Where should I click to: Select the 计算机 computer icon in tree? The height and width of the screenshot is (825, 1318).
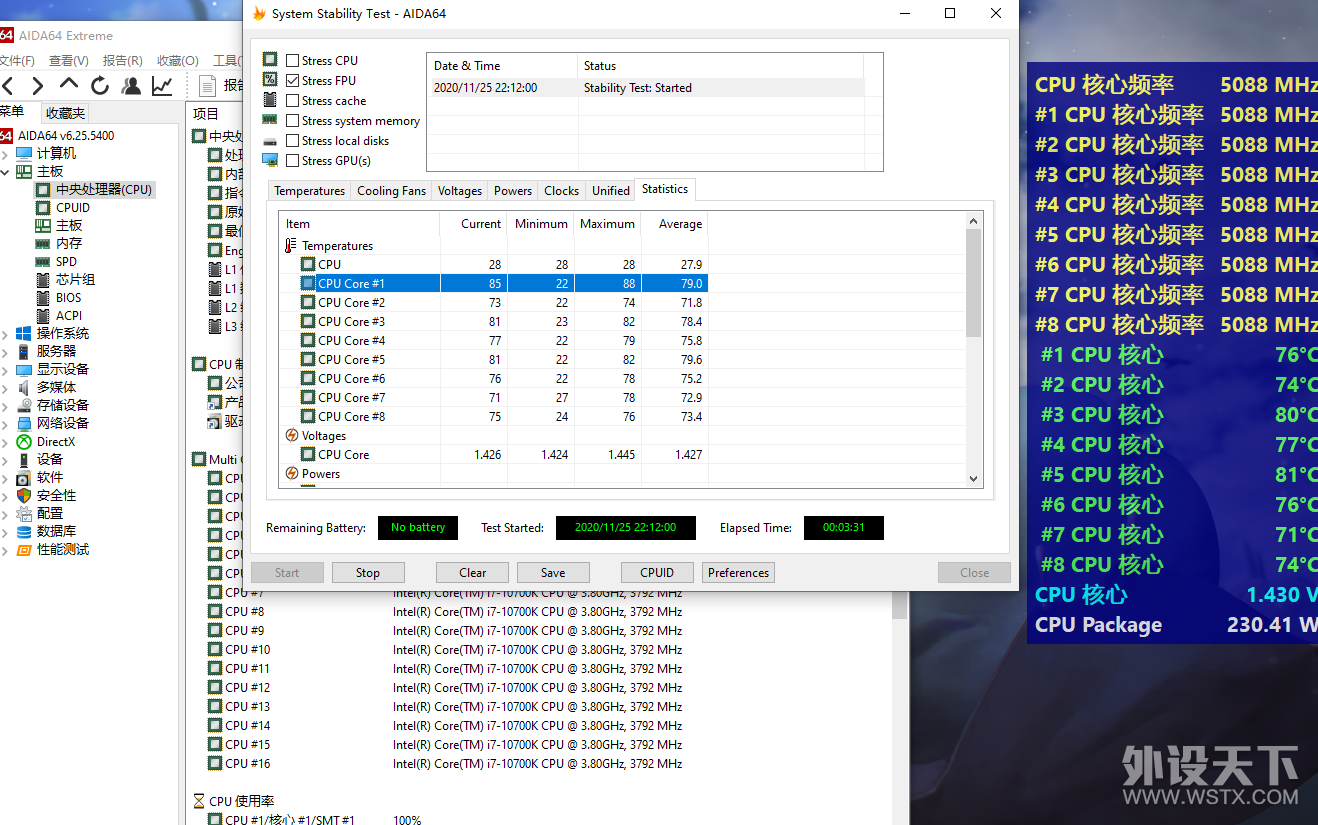25,153
